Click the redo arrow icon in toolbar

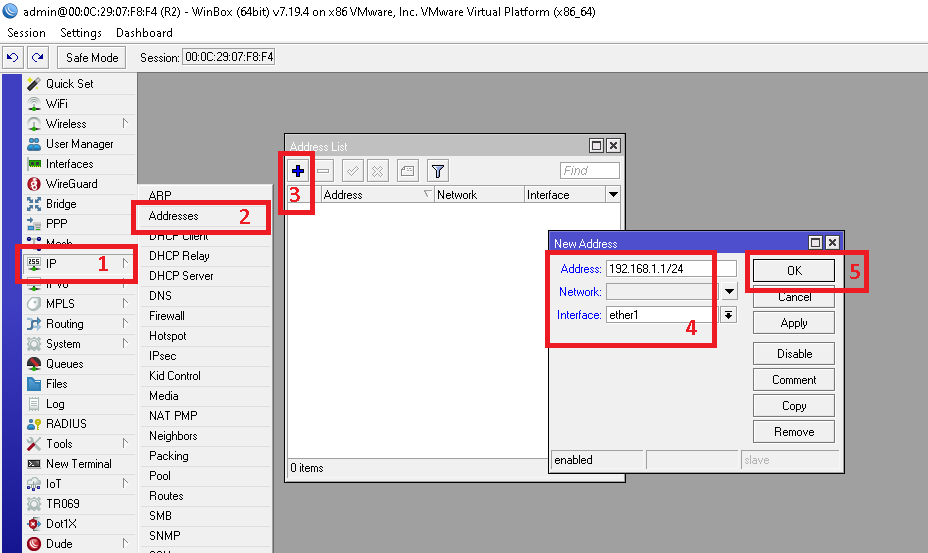point(38,57)
